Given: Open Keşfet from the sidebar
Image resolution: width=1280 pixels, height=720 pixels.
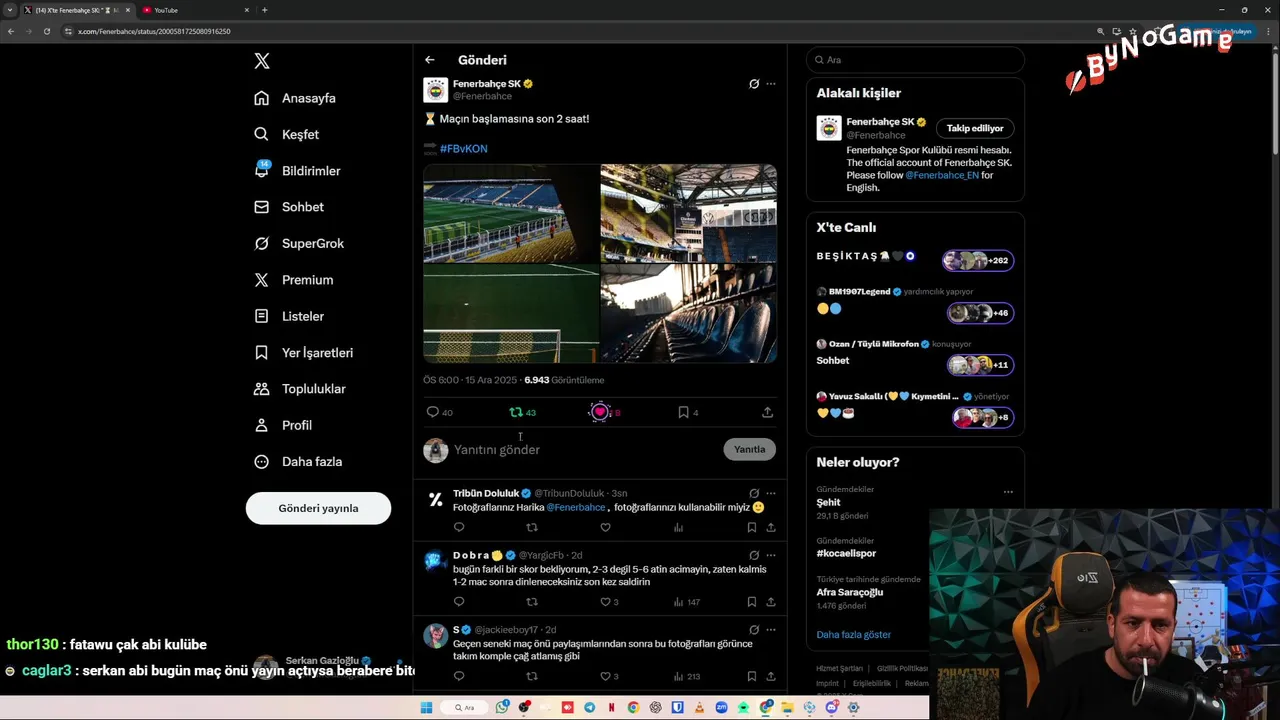Looking at the screenshot, I should 286,134.
